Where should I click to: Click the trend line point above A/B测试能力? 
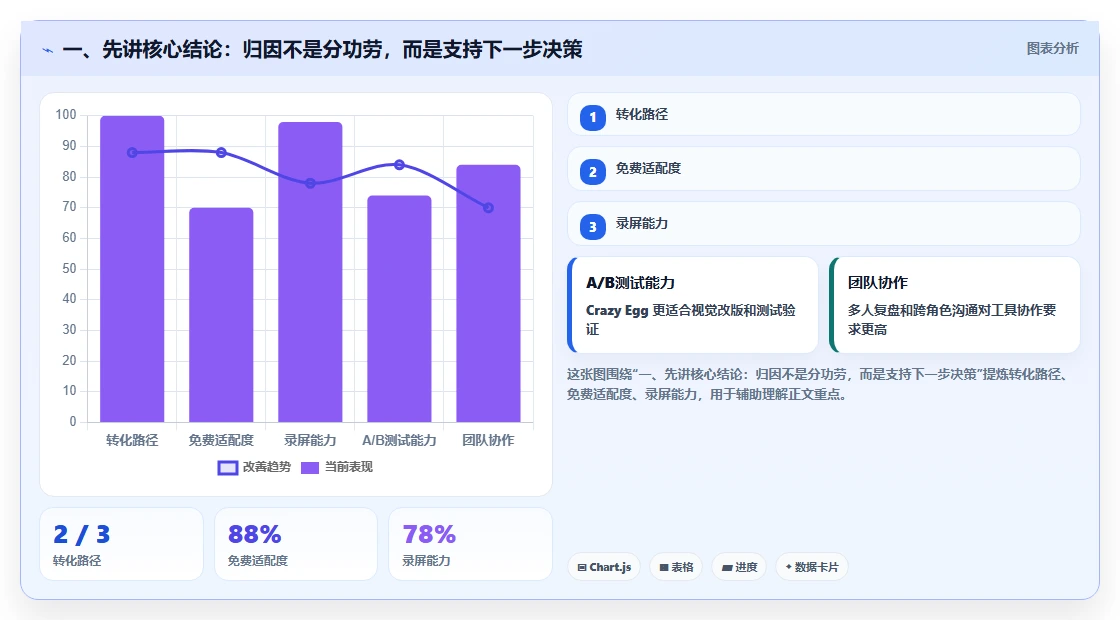399,165
